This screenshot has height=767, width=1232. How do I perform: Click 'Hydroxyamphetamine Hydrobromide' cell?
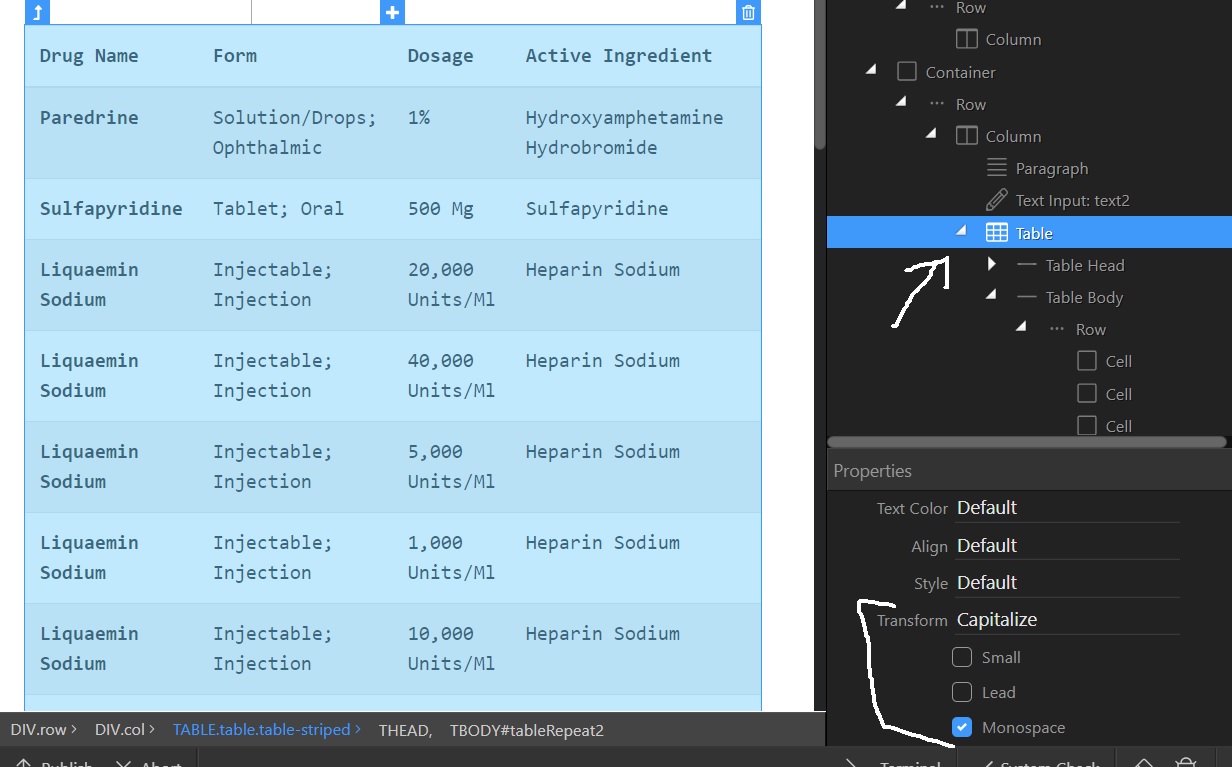(624, 132)
